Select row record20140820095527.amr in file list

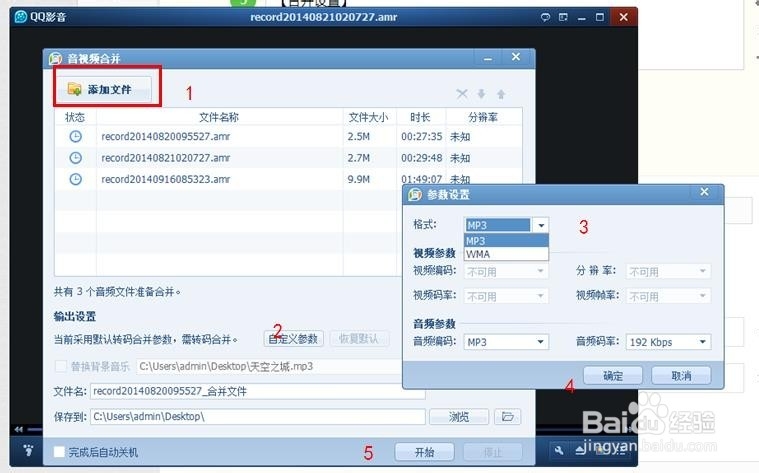pyautogui.click(x=288, y=137)
